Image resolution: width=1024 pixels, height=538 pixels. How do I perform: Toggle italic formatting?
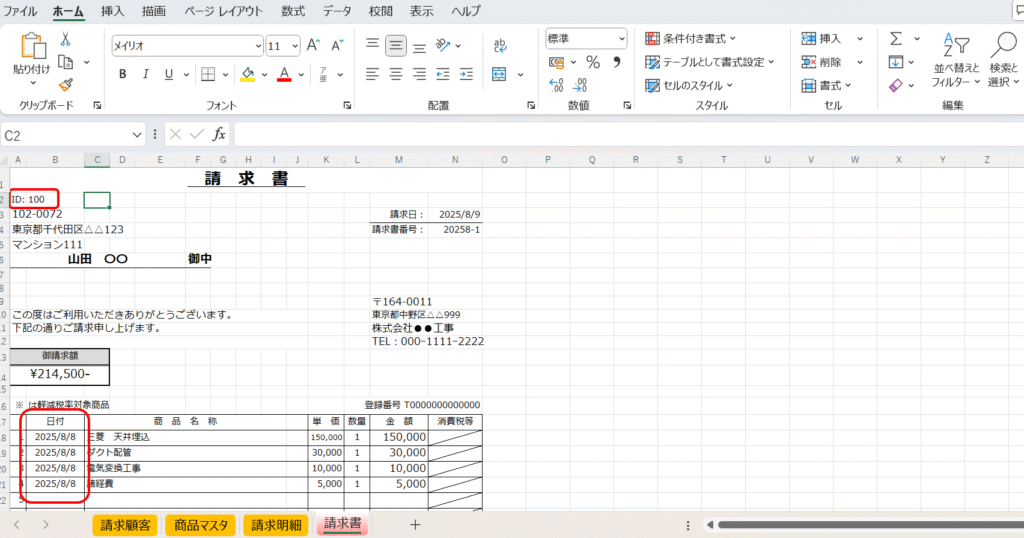[x=146, y=74]
